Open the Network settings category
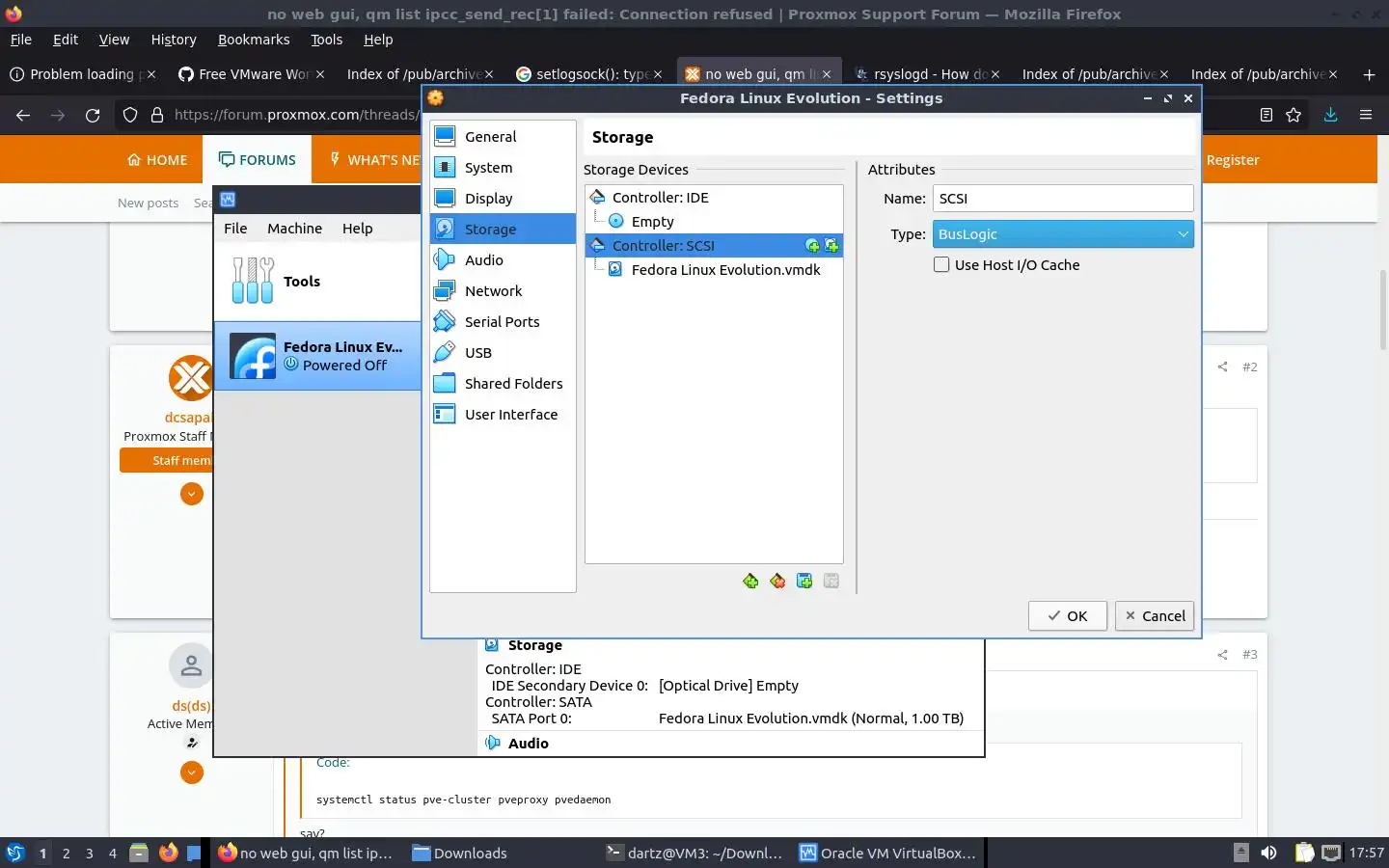1389x868 pixels. click(503, 291)
